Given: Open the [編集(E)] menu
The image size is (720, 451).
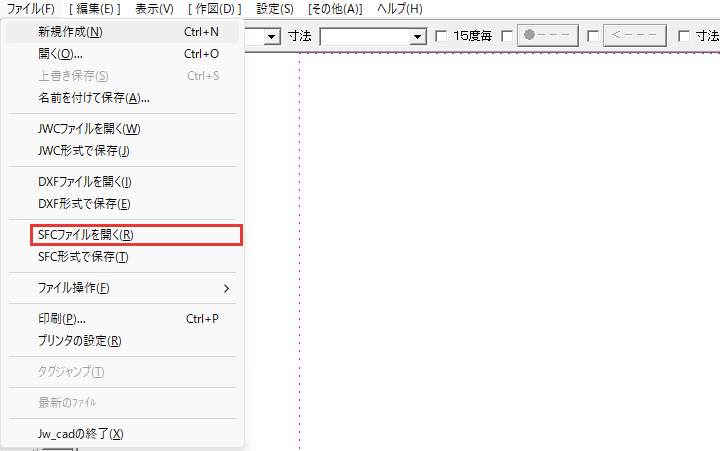Looking at the screenshot, I should click(x=95, y=9).
